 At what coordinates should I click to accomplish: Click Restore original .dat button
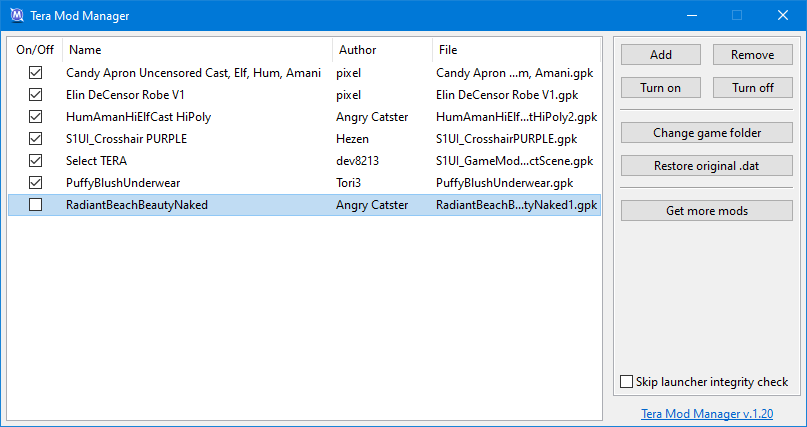coord(707,165)
